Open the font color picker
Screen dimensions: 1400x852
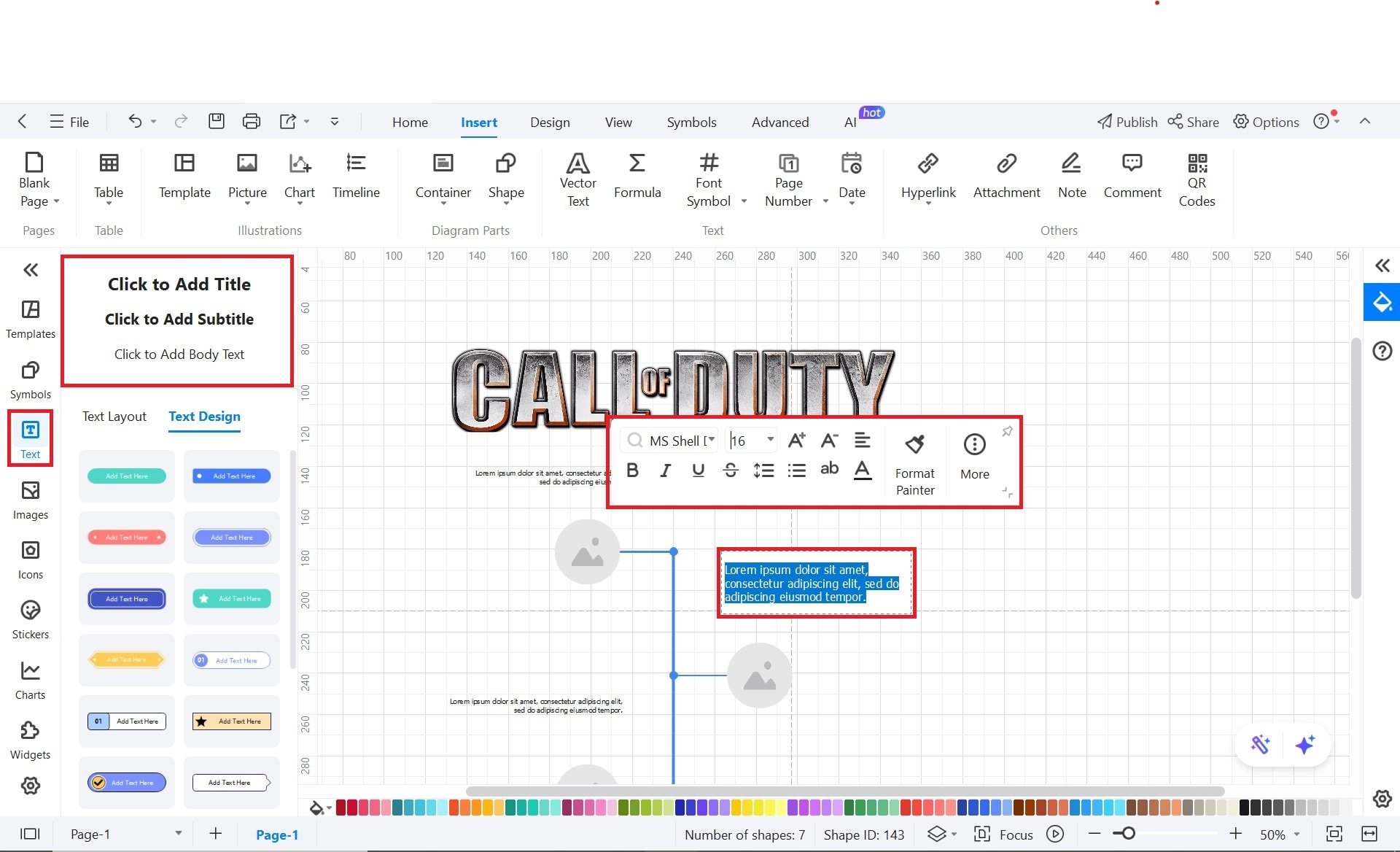point(863,470)
